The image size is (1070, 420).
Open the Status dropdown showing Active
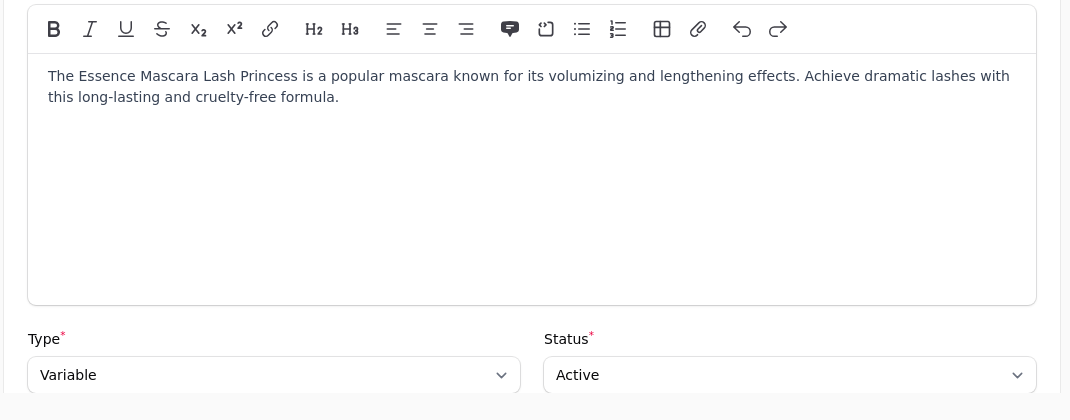(x=790, y=375)
